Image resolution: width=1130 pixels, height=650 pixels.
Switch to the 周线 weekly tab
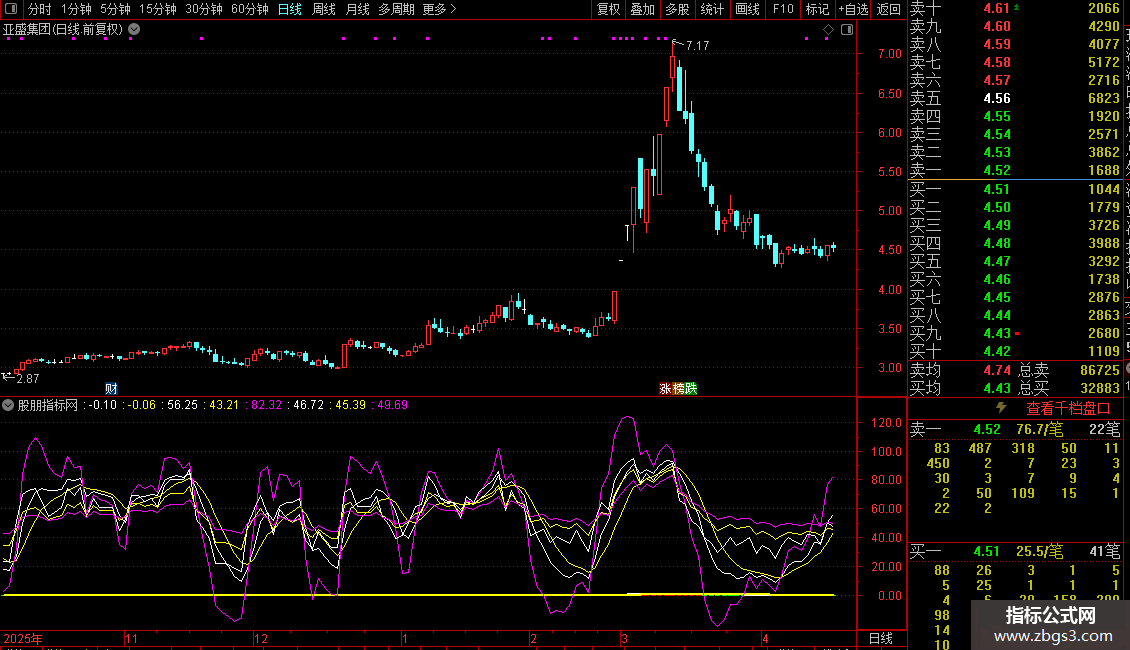point(324,9)
